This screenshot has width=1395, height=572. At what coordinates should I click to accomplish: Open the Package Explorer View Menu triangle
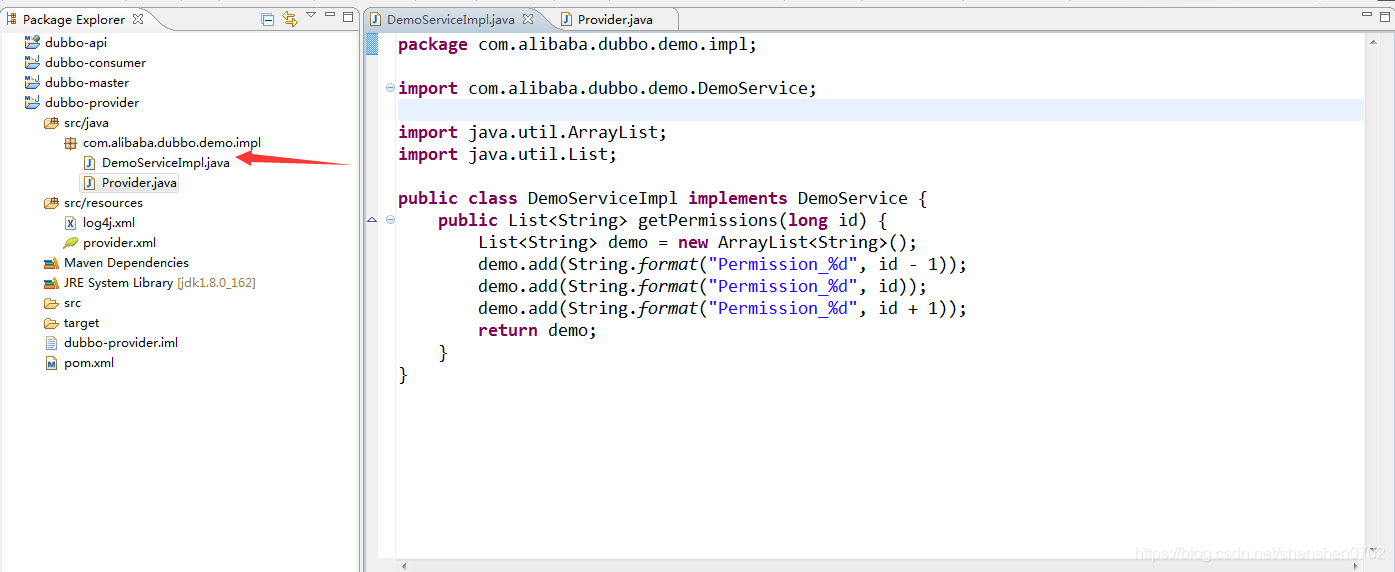311,15
